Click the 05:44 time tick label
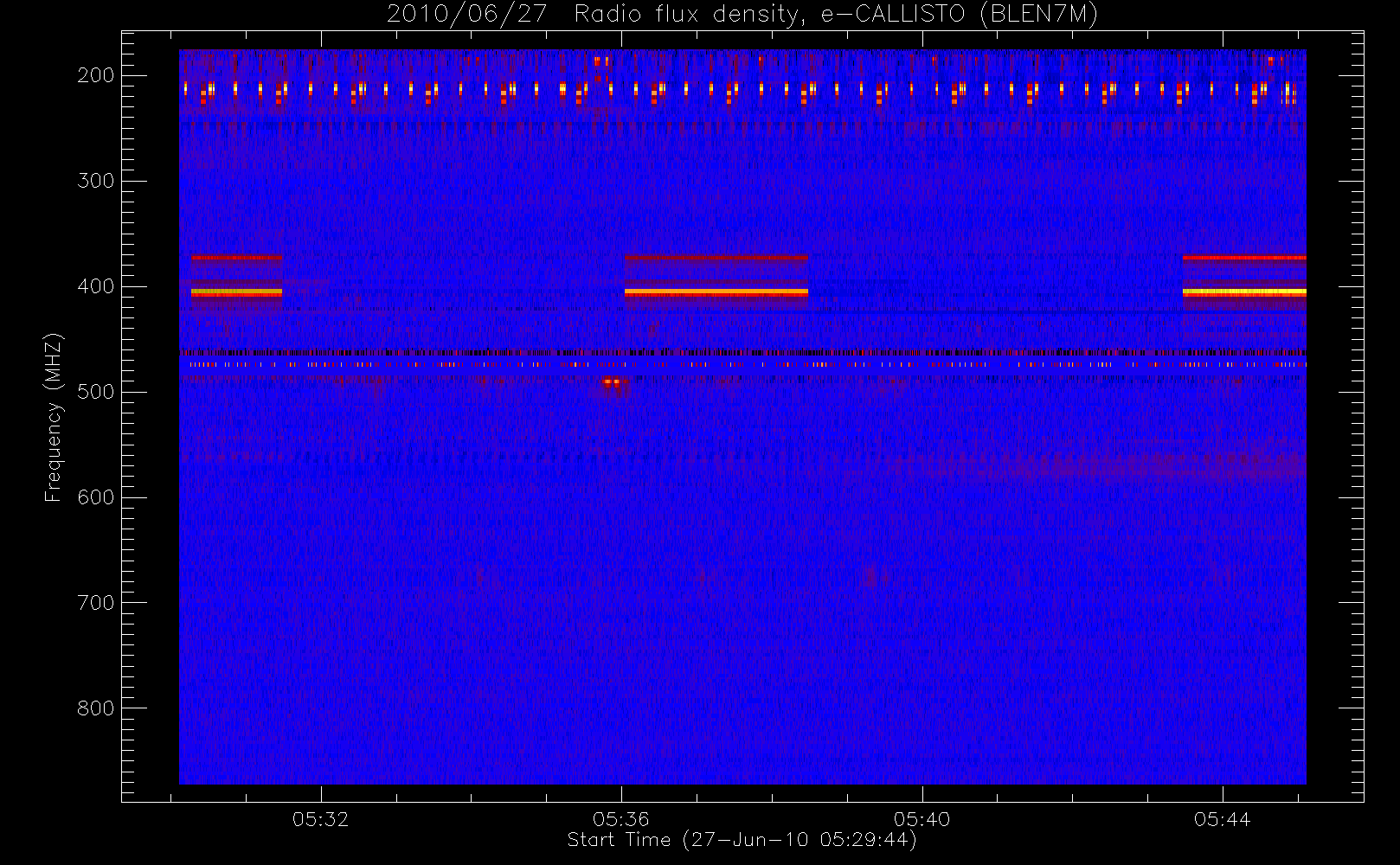This screenshot has height=865, width=1400. [1223, 819]
